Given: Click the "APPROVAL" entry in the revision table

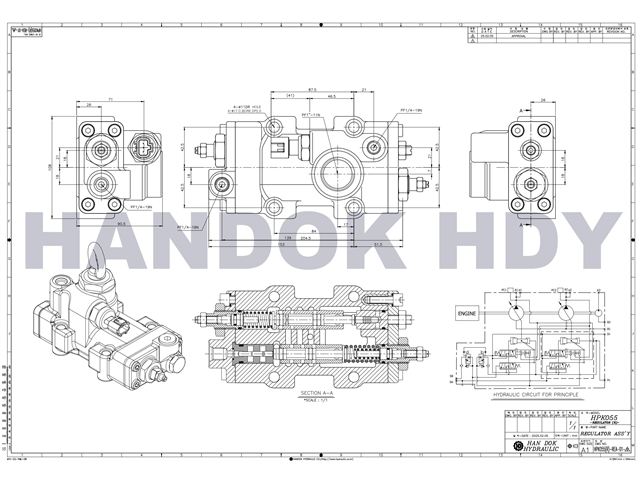Looking at the screenshot, I should pos(519,36).
